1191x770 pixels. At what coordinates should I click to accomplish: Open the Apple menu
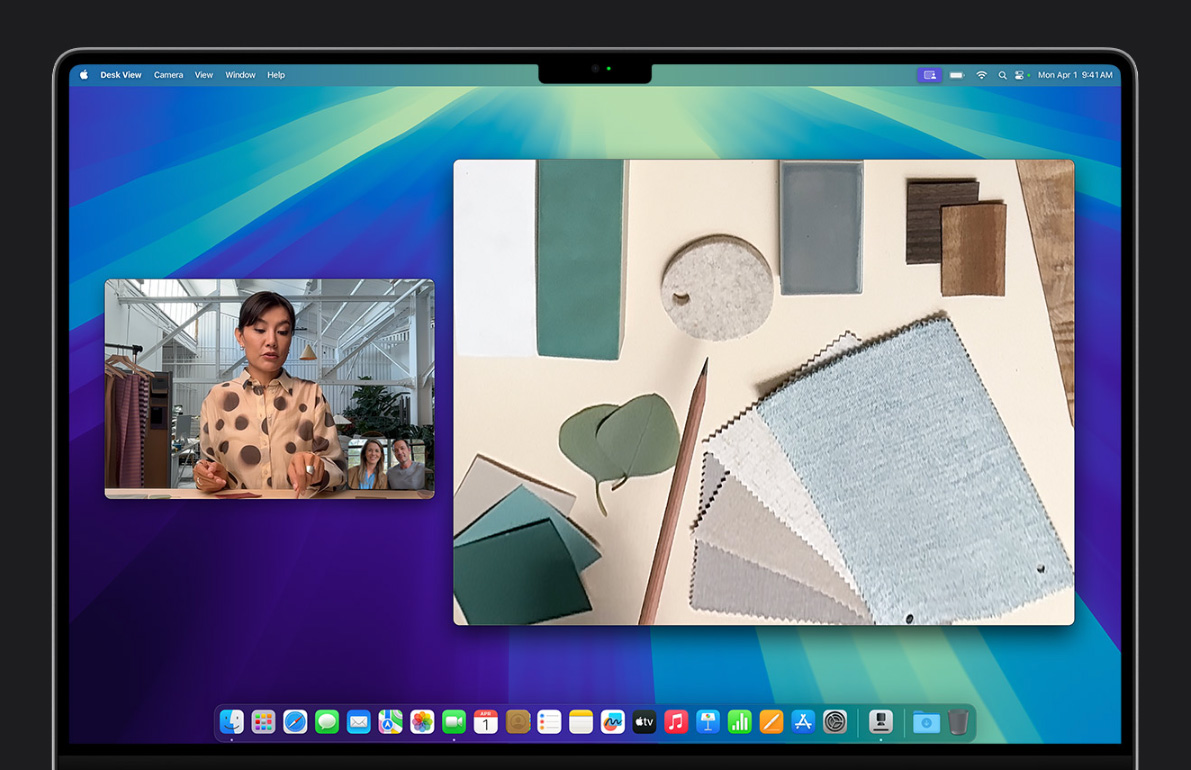pos(84,74)
